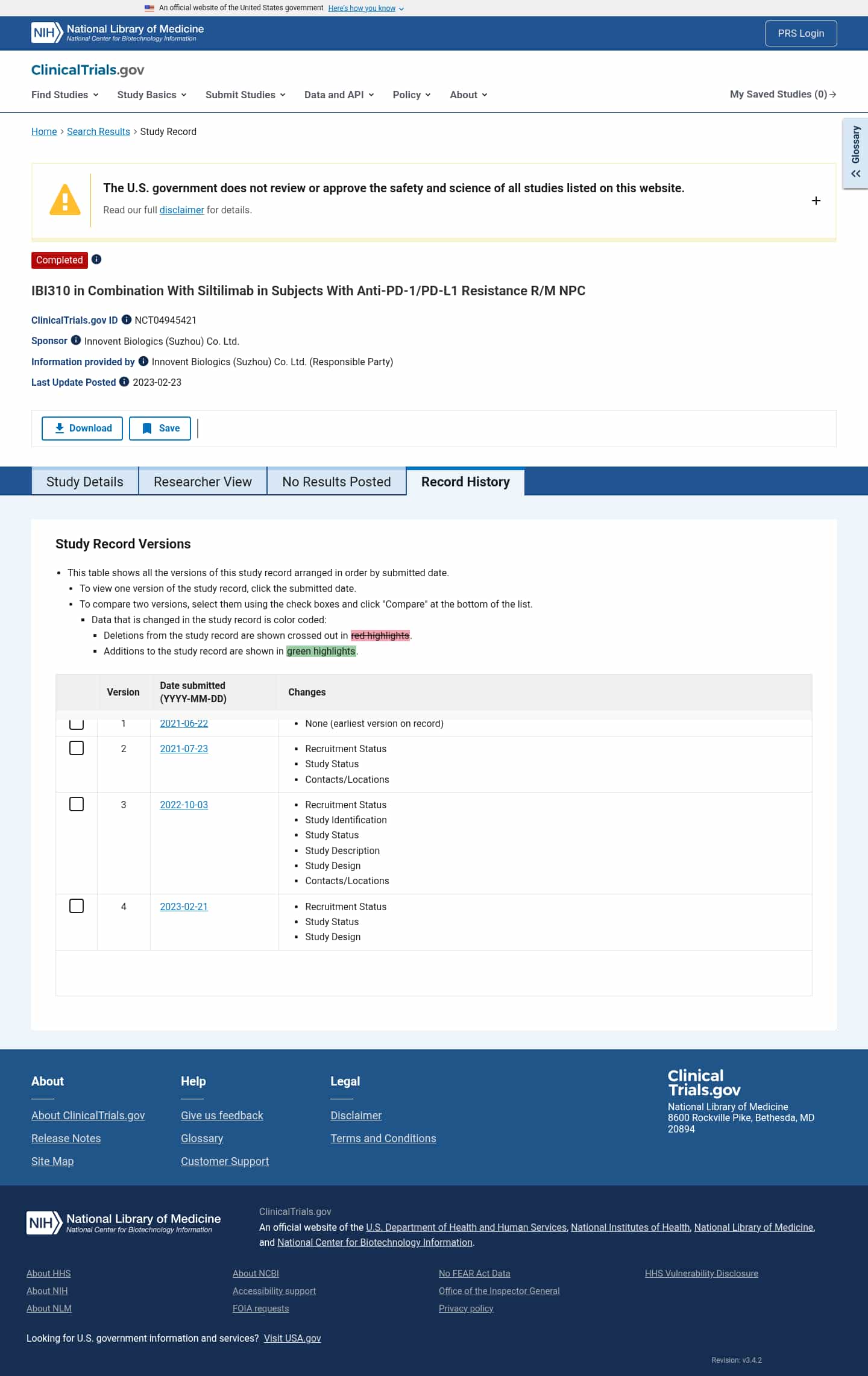This screenshot has height=1376, width=868.
Task: Open HHS Vulnerability Disclosure link
Action: [702, 1273]
